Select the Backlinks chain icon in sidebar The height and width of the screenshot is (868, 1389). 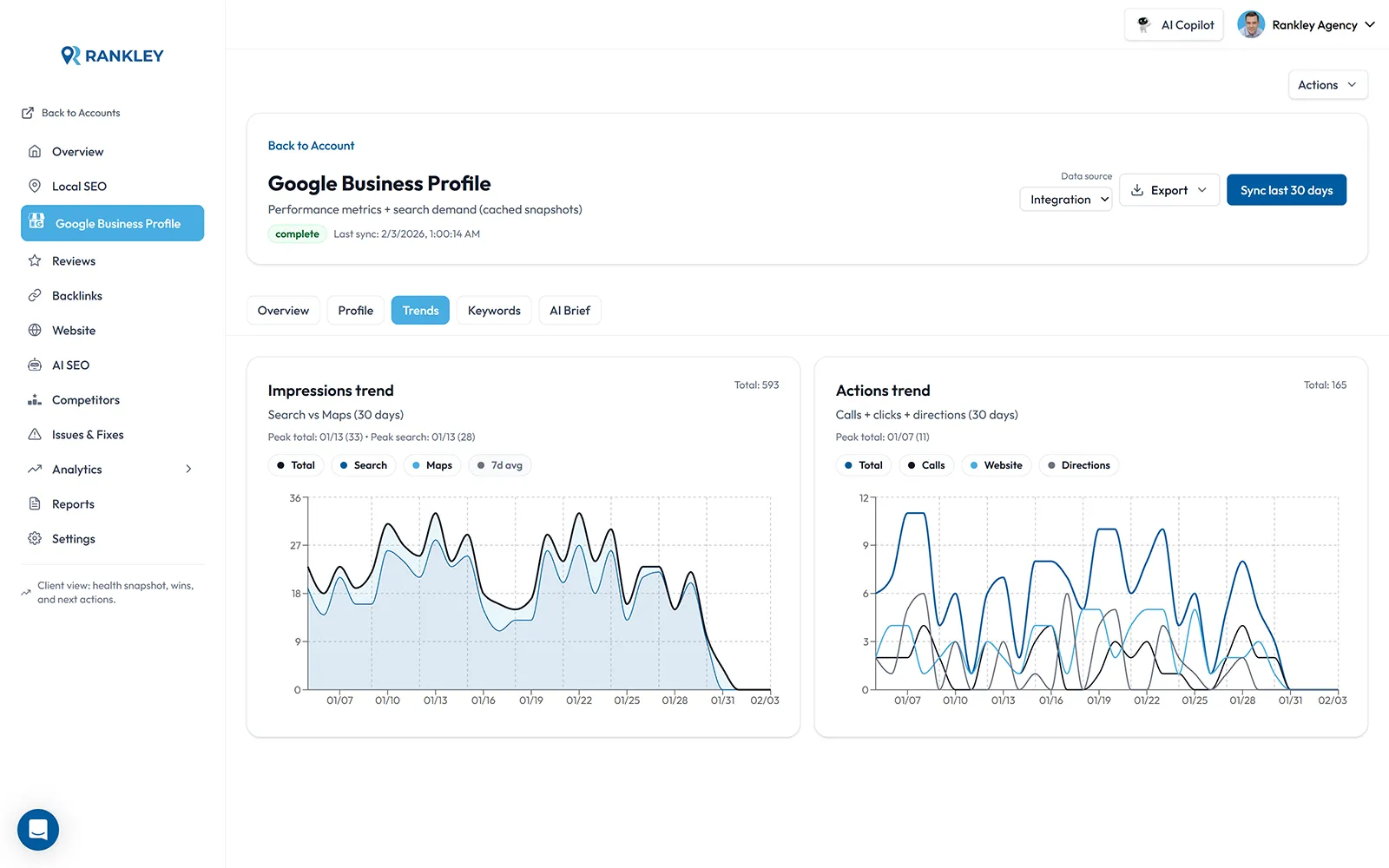coord(35,295)
